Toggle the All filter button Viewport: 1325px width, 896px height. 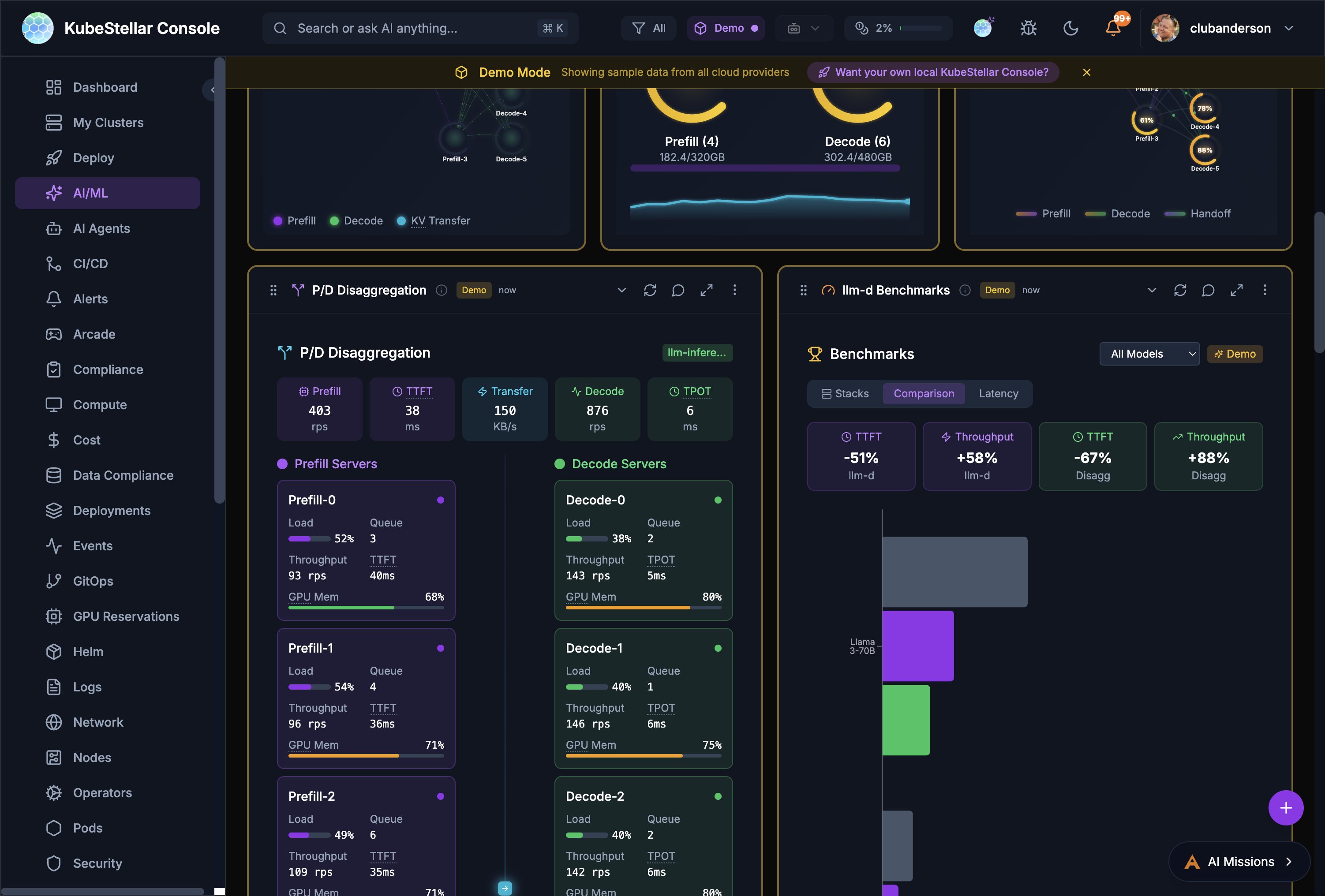(649, 28)
